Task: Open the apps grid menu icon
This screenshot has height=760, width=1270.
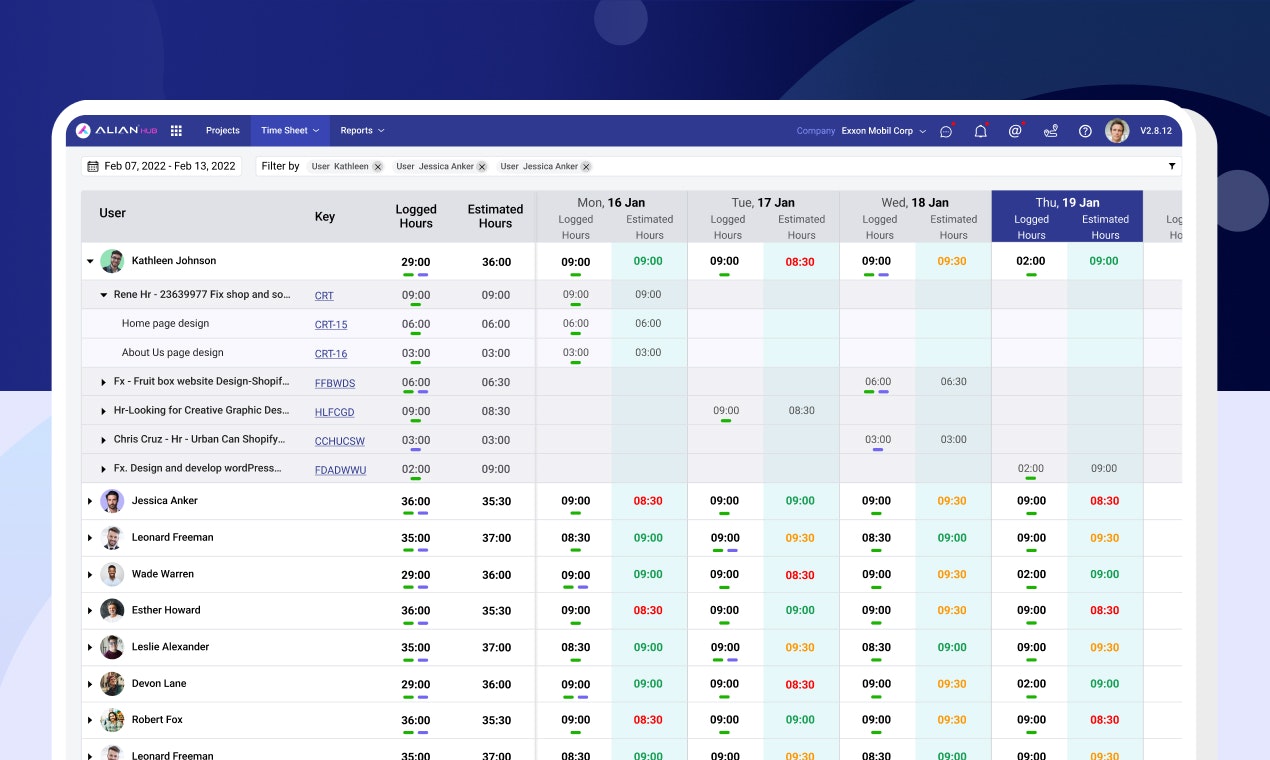Action: coord(176,130)
